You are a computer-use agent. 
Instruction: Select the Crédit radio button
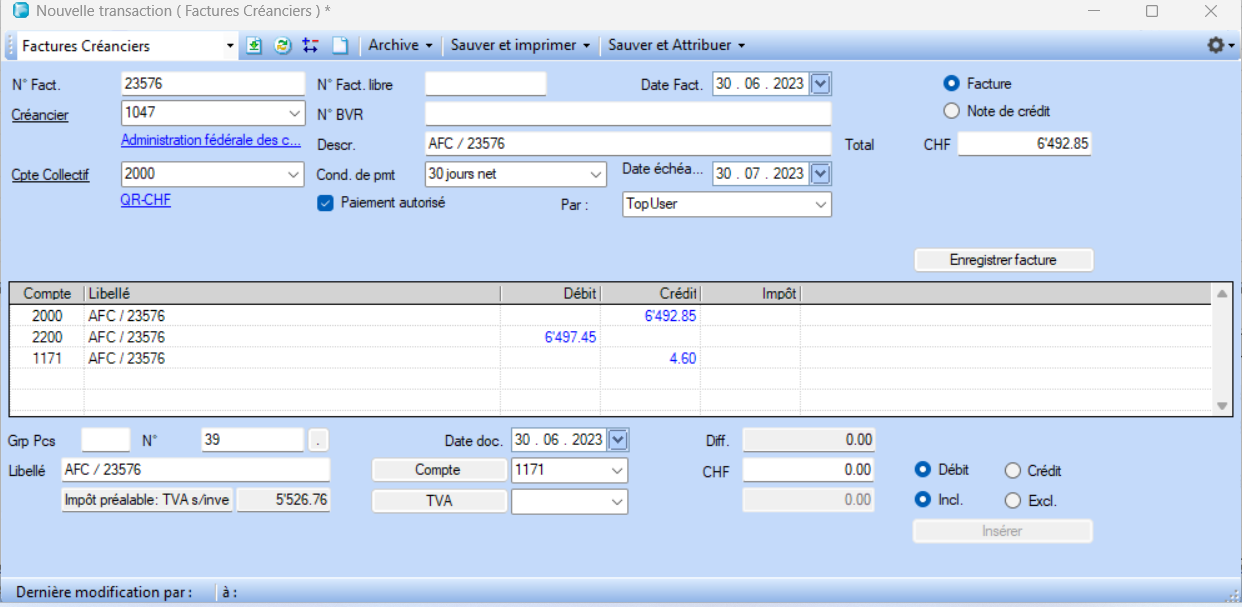[x=1012, y=471]
